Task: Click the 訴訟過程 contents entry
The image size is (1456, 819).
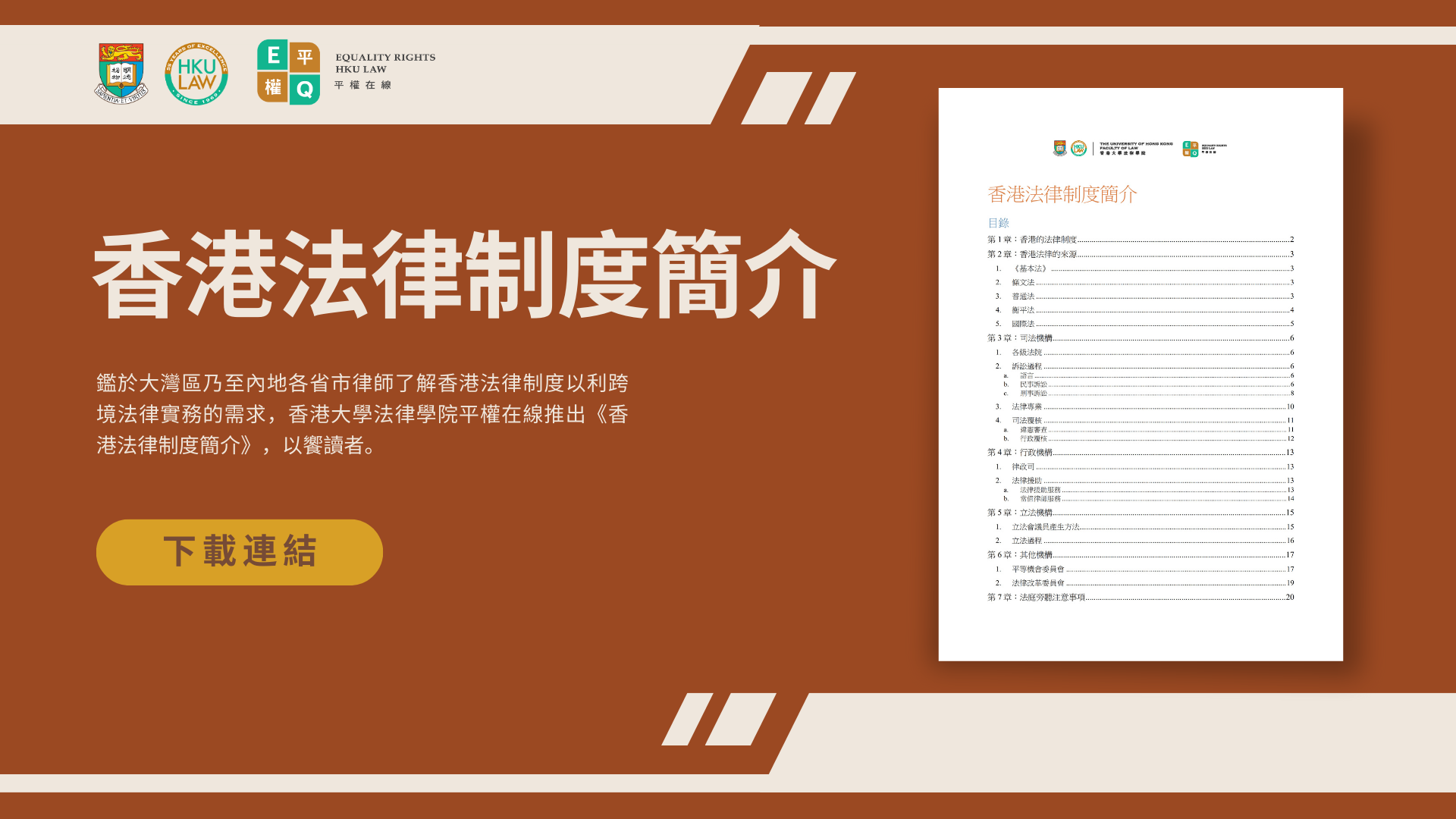Action: [1144, 366]
